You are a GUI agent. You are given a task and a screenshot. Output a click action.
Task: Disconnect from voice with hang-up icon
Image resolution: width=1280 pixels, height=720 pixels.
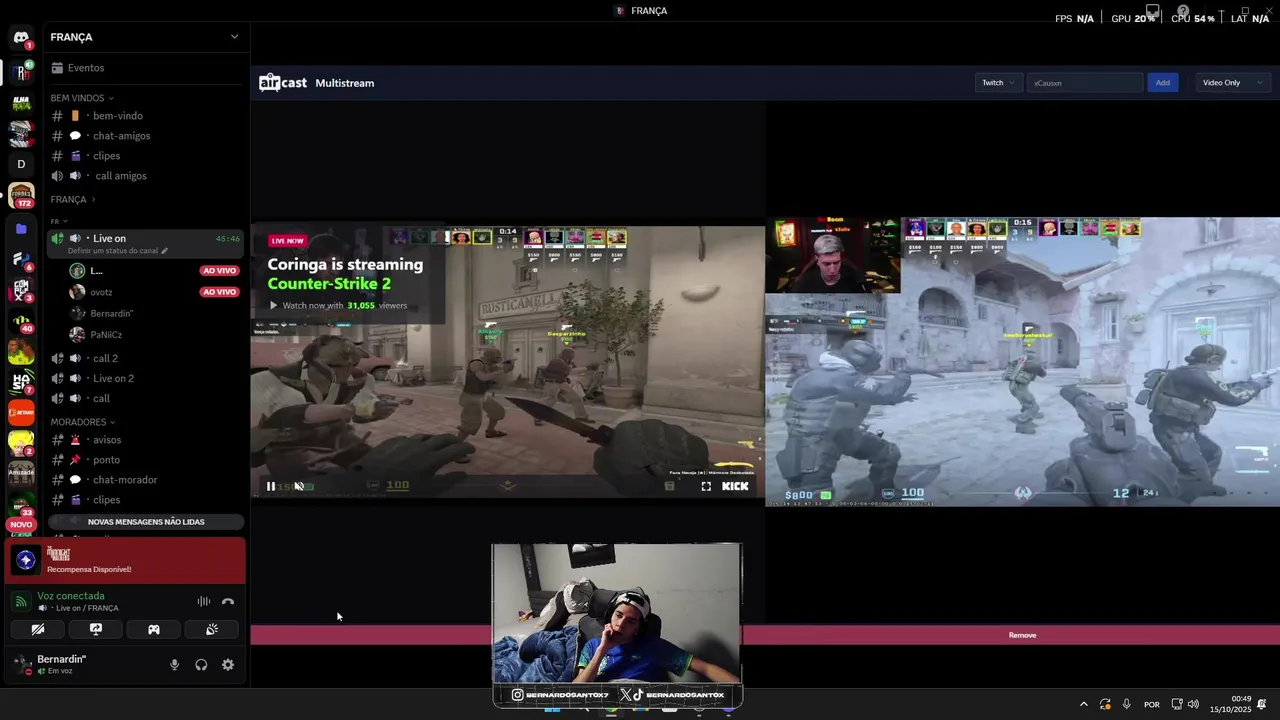pyautogui.click(x=228, y=601)
